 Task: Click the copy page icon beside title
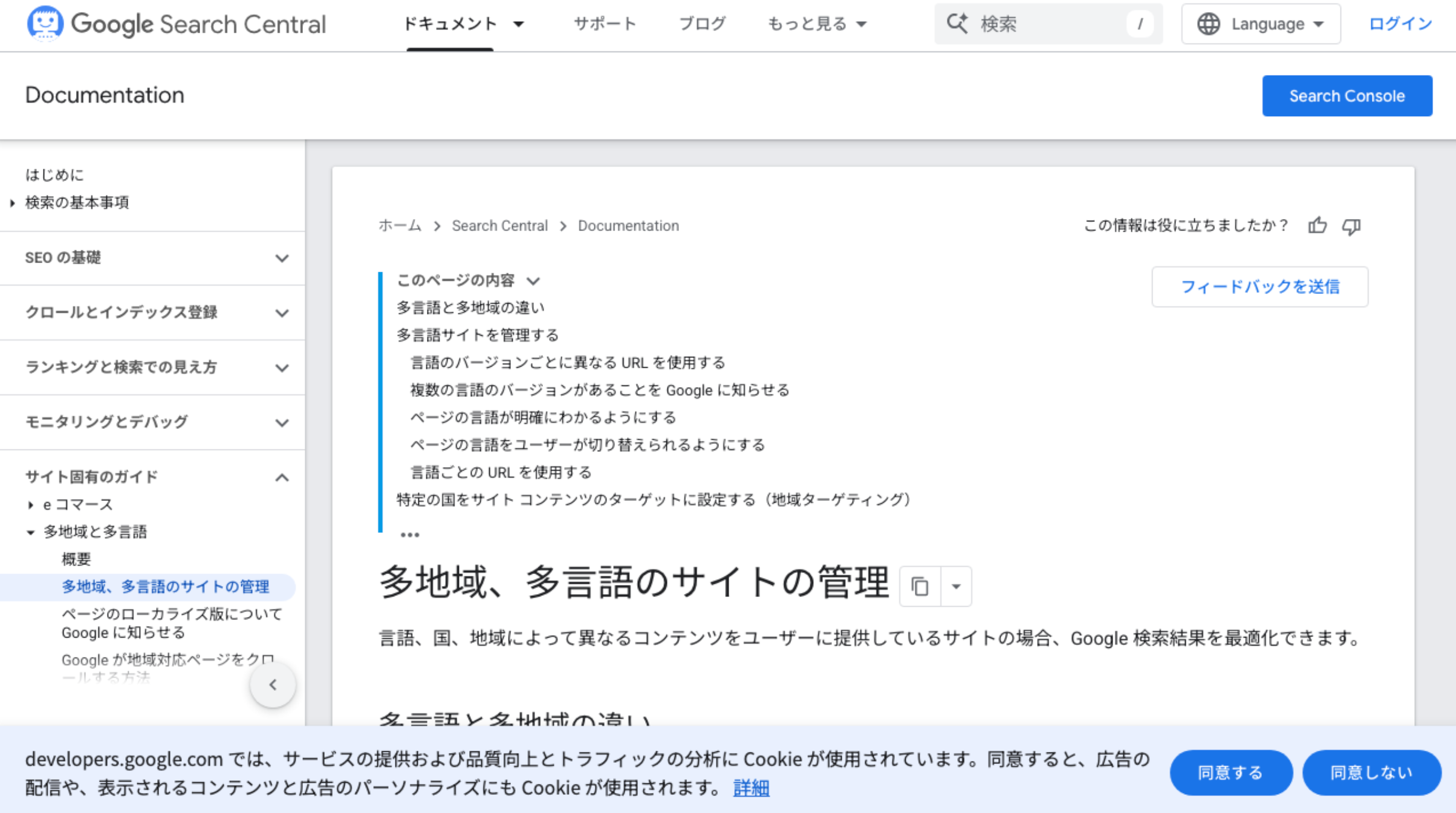coord(920,586)
